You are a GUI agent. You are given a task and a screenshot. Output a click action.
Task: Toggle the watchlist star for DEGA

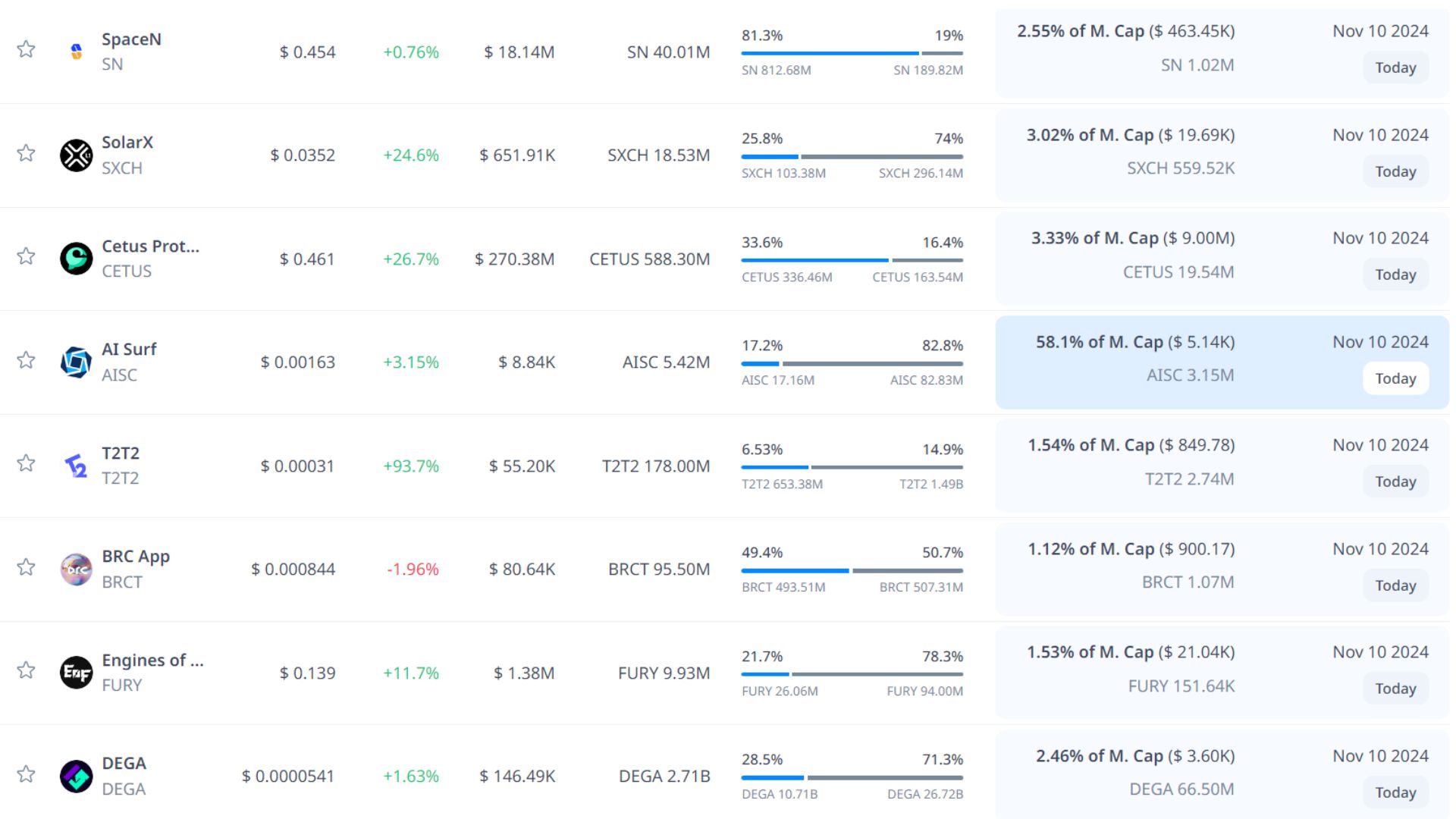point(26,773)
